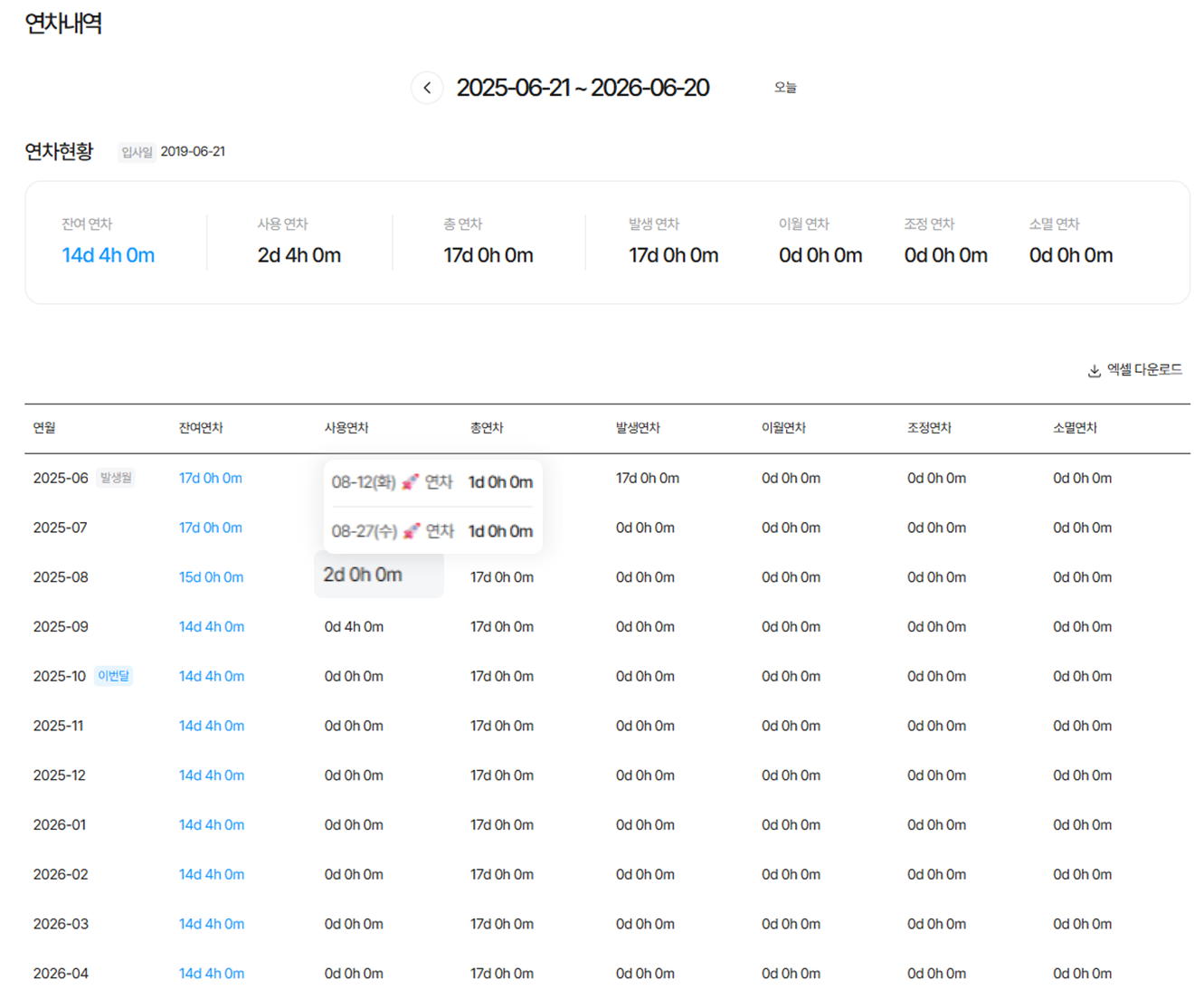Select the 2d 0h 0m used leave cell

[x=363, y=576]
